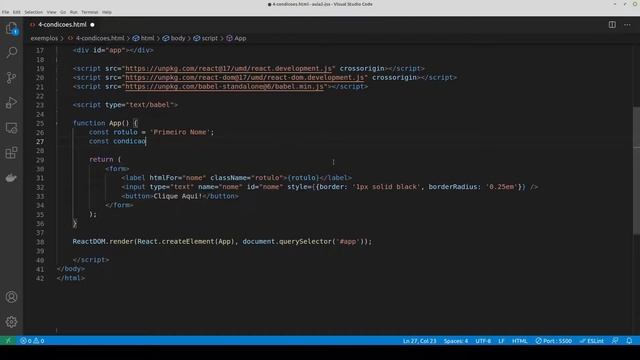
Task: Click 'const condicao' on line 27
Action: [x=117, y=141]
